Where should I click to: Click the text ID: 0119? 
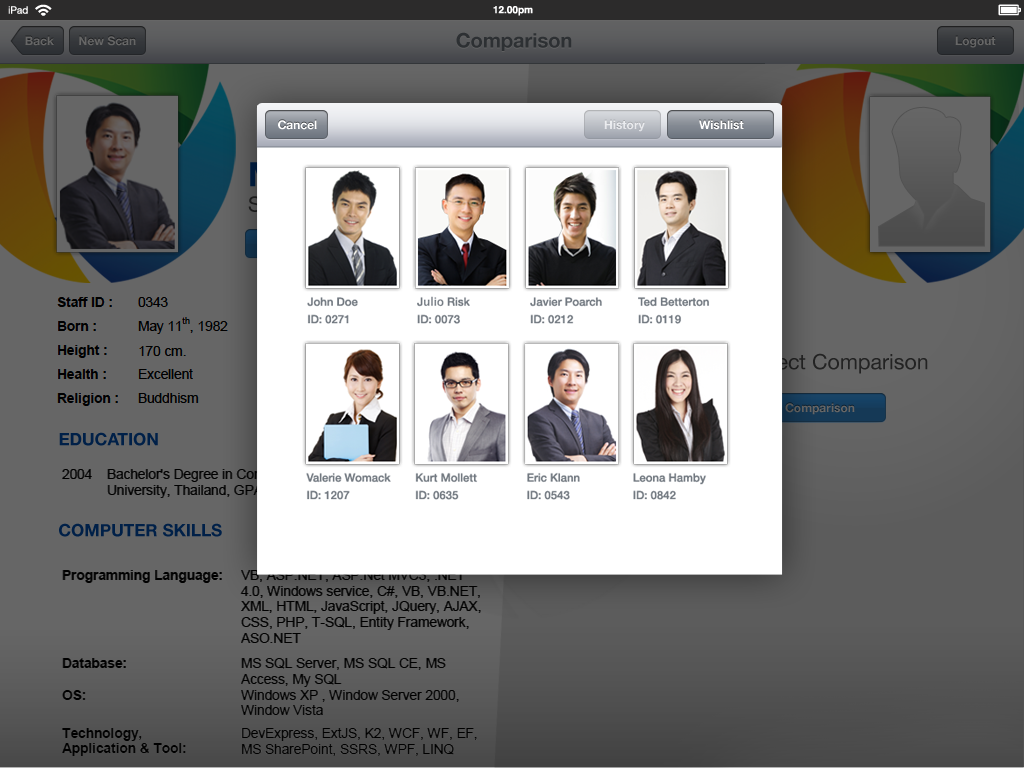click(x=660, y=319)
